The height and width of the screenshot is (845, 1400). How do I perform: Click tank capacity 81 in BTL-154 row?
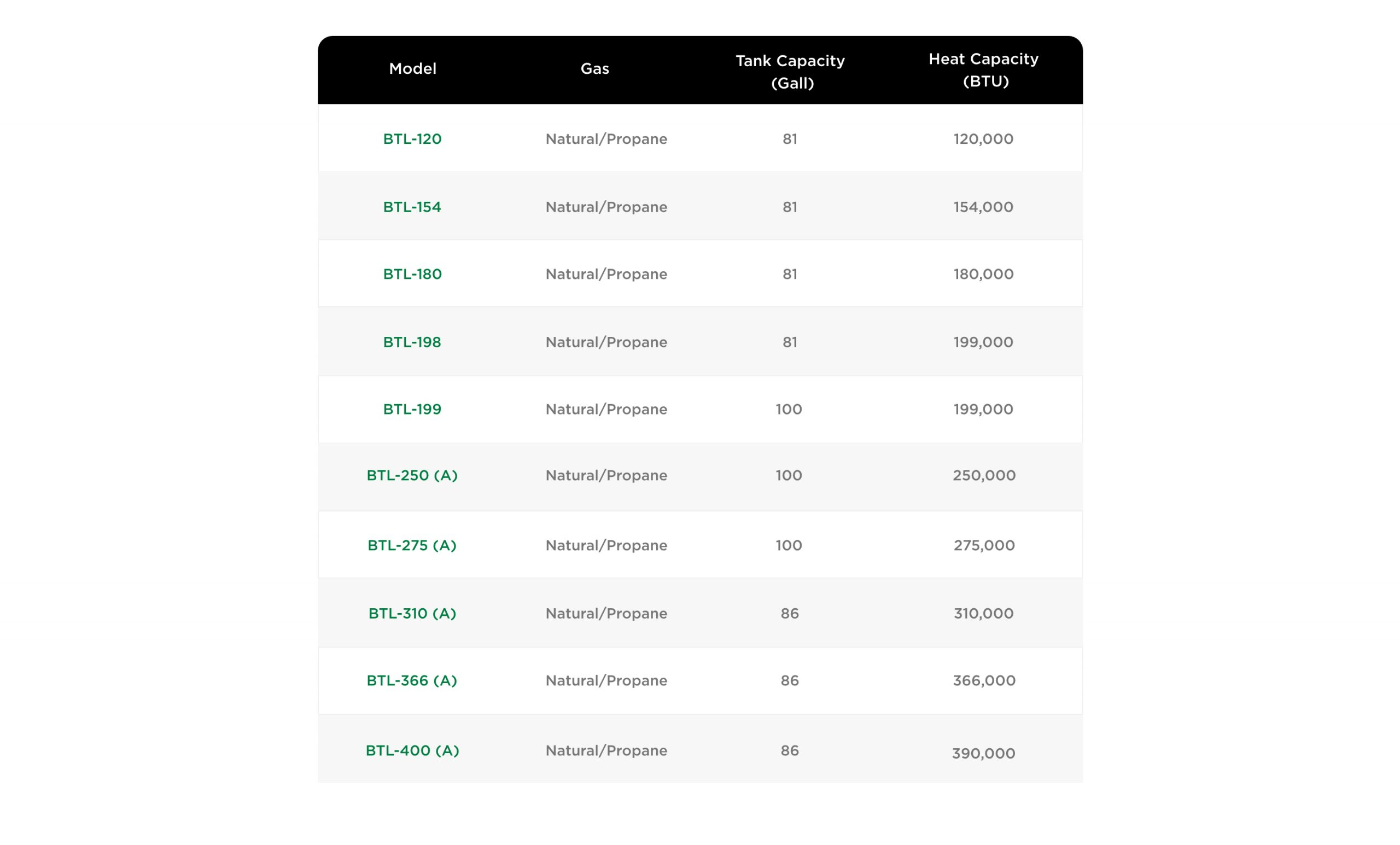(790, 207)
